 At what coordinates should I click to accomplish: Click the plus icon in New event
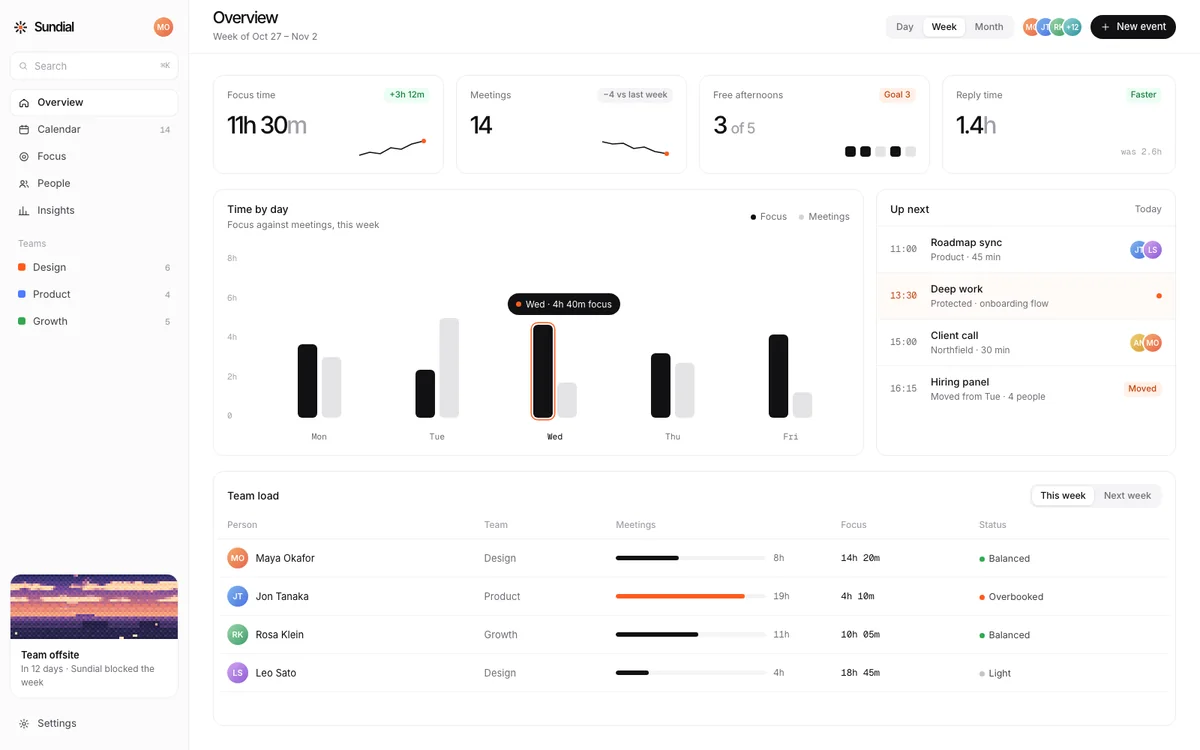(x=1105, y=27)
